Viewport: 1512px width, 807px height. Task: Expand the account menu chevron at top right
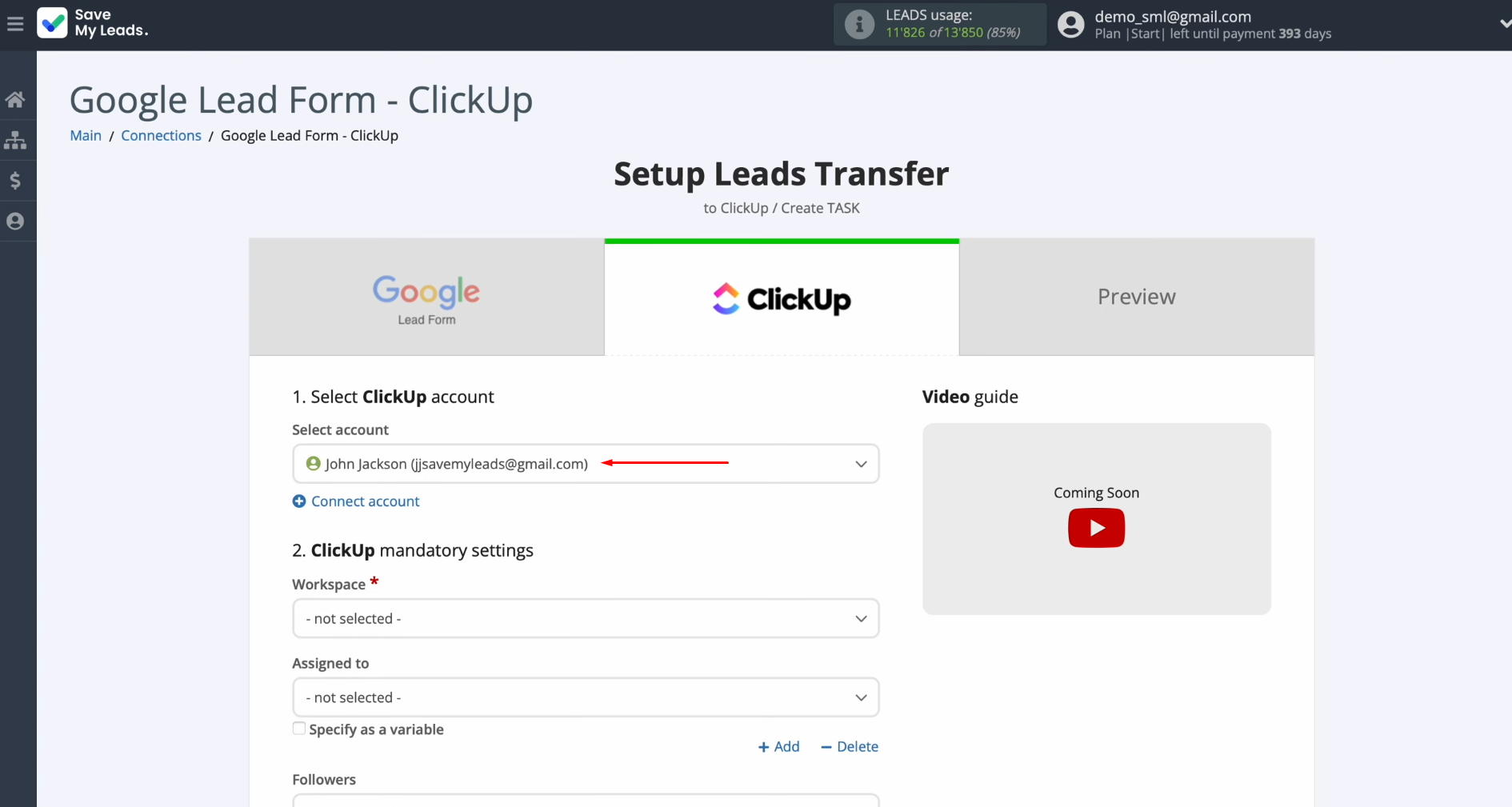[1504, 24]
